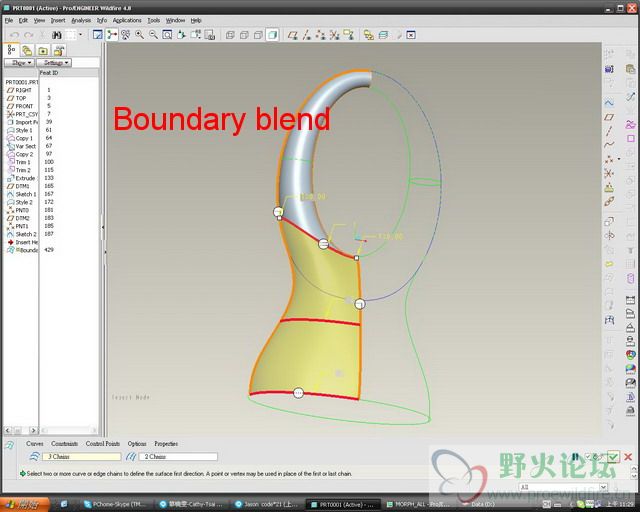Open the Insert menu
Image resolution: width=640 pixels, height=512 pixels.
(58, 20)
